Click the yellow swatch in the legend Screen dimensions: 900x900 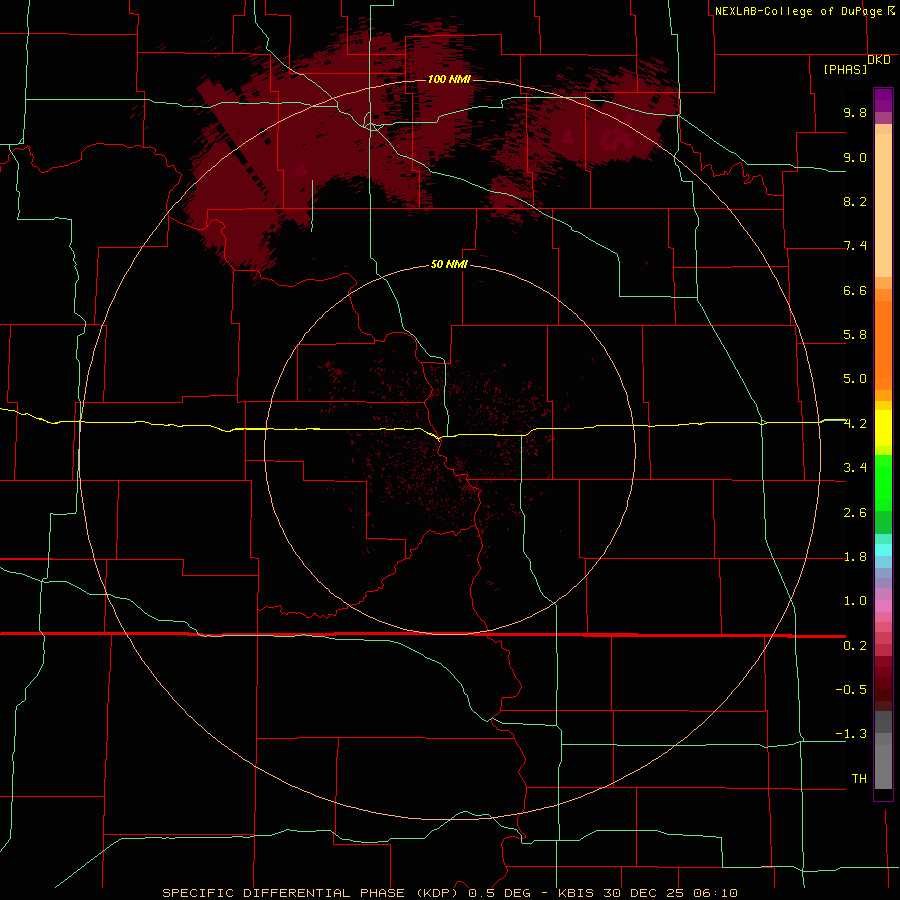[x=883, y=428]
